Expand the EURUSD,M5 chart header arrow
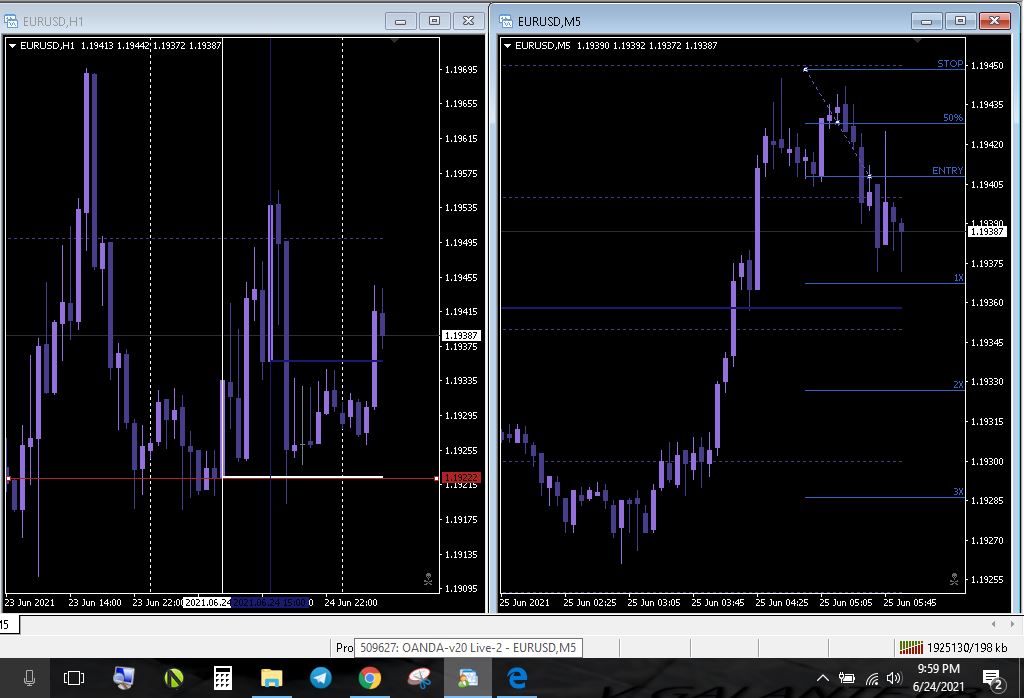 point(507,45)
